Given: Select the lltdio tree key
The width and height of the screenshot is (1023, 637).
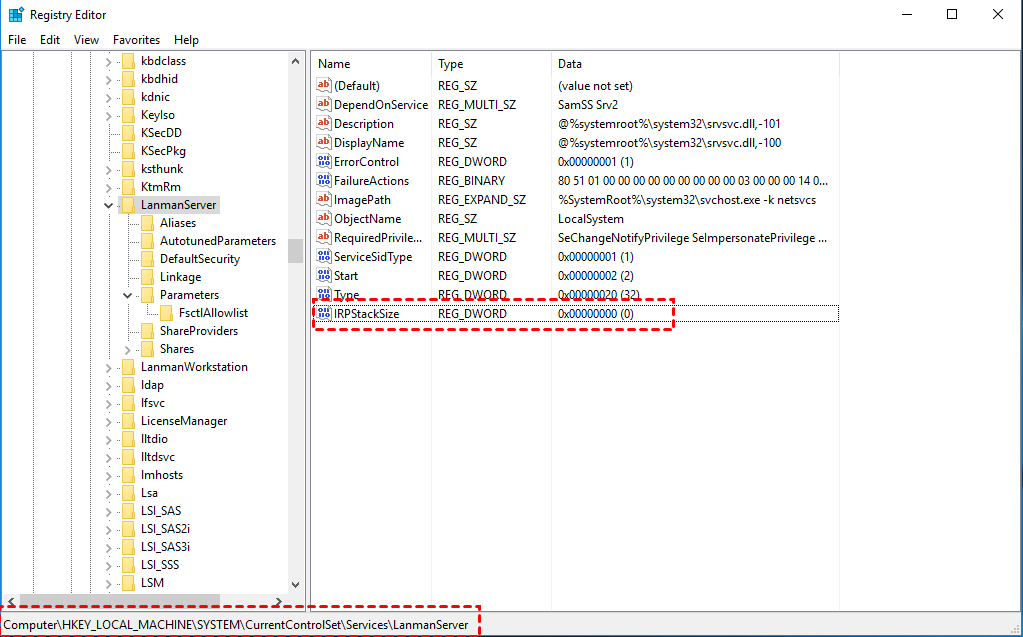Looking at the screenshot, I should point(154,439).
